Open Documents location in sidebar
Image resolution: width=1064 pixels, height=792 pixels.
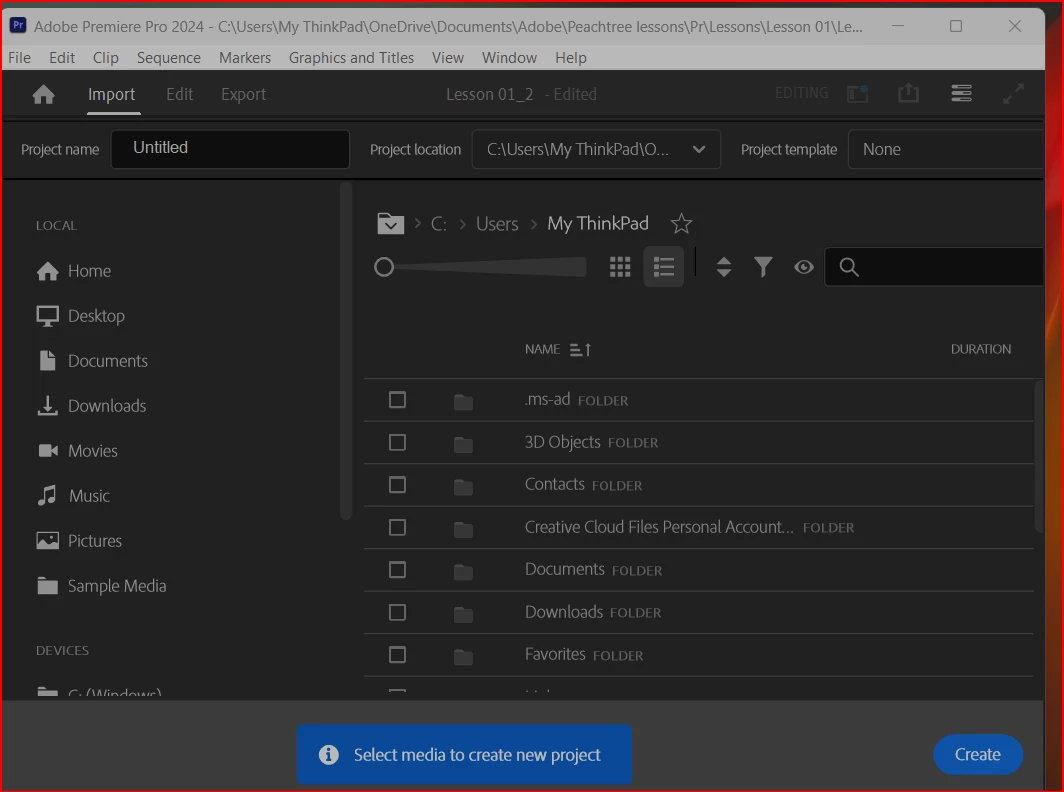tap(92, 360)
